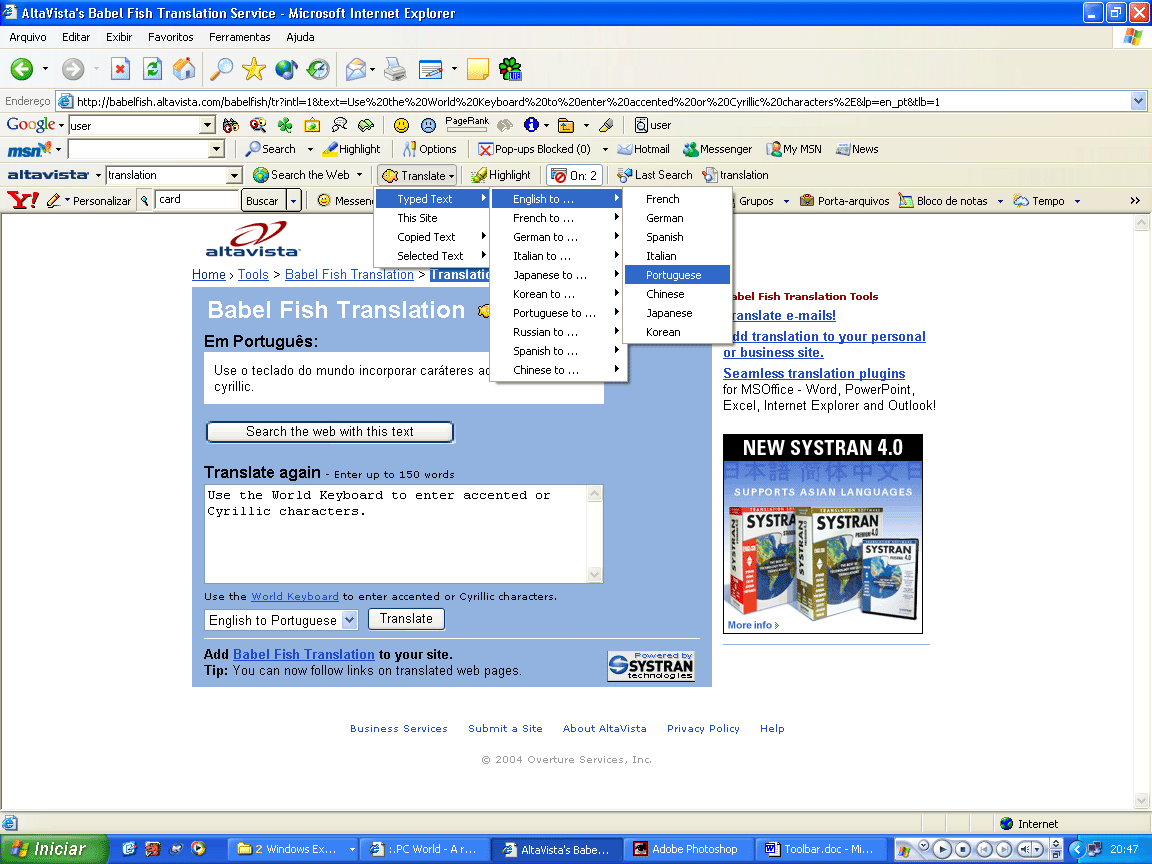Show more Yahoo toolbar items chevron
The image size is (1152, 864).
[1135, 201]
